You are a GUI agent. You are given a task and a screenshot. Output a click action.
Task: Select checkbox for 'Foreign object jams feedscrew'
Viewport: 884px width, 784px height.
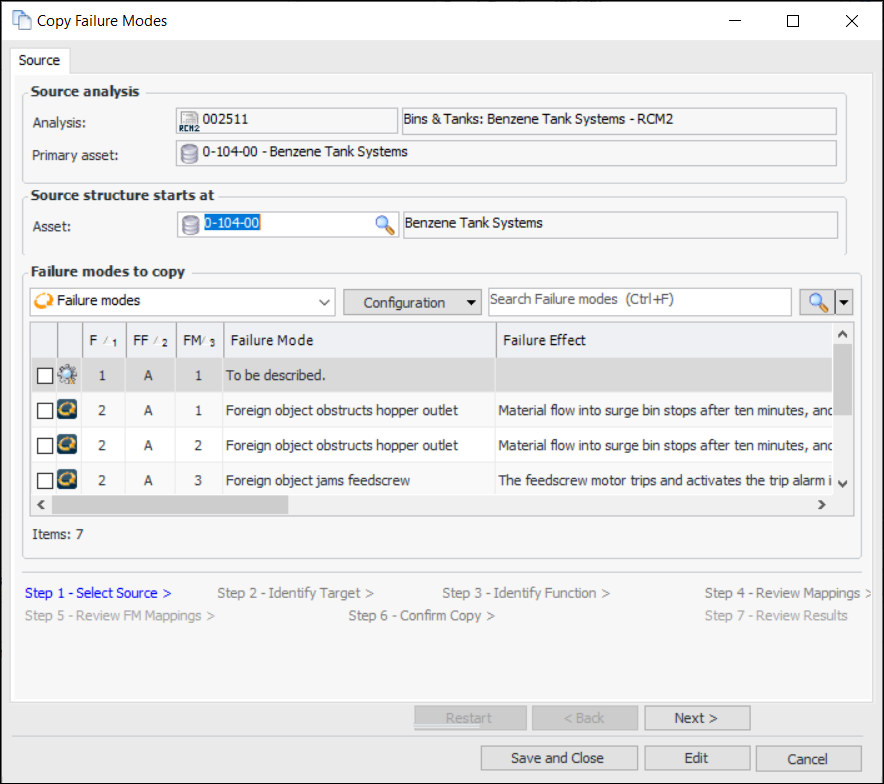coord(44,480)
